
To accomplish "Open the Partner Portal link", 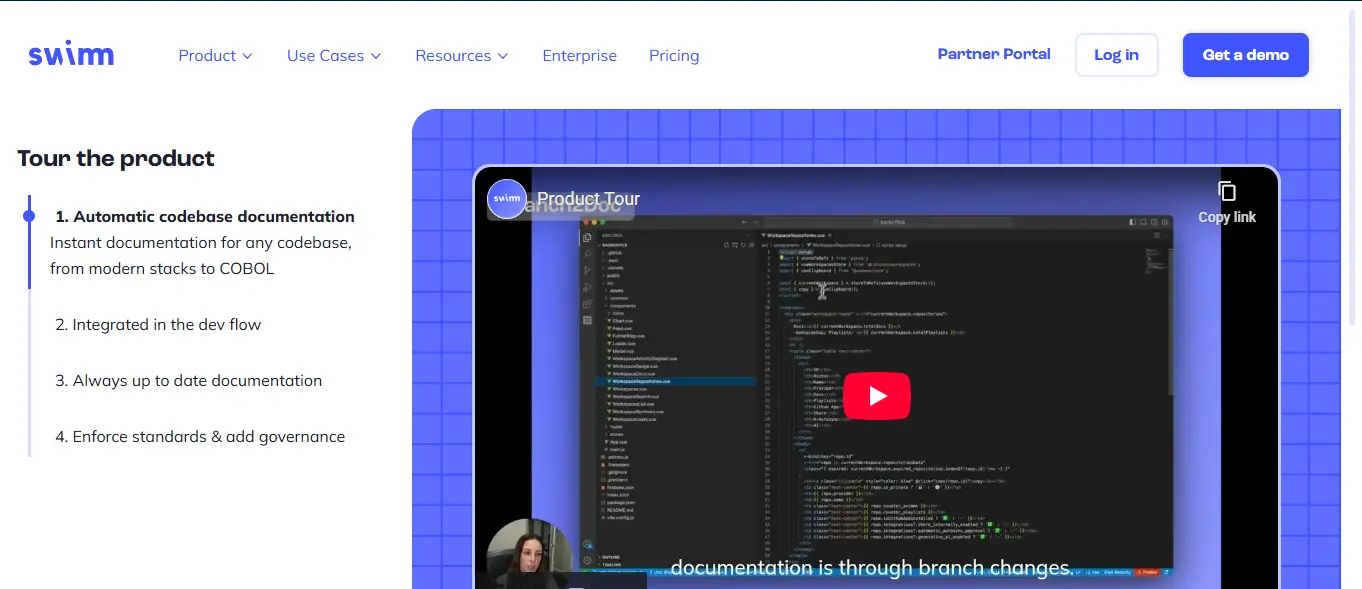I will pos(993,54).
